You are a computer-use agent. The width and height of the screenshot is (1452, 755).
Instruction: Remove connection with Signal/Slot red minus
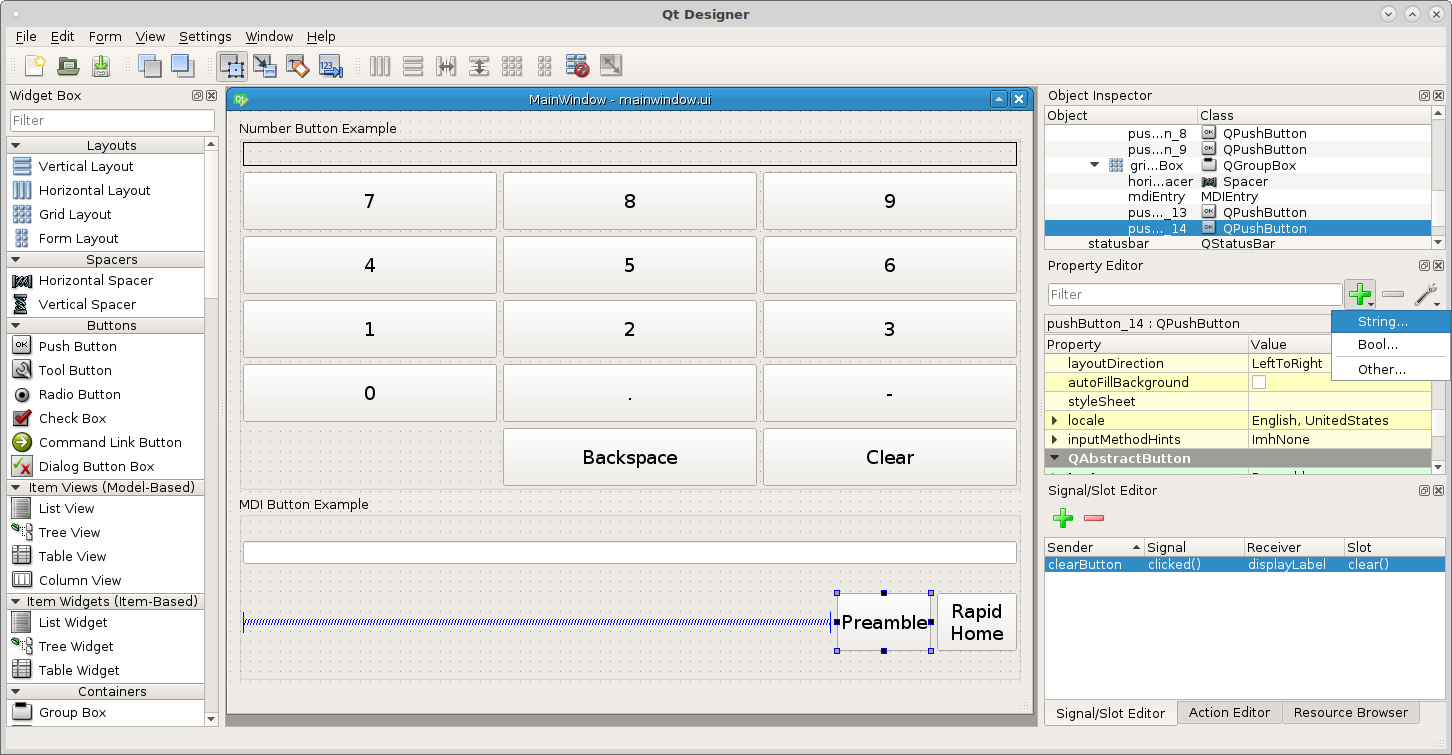pos(1094,517)
